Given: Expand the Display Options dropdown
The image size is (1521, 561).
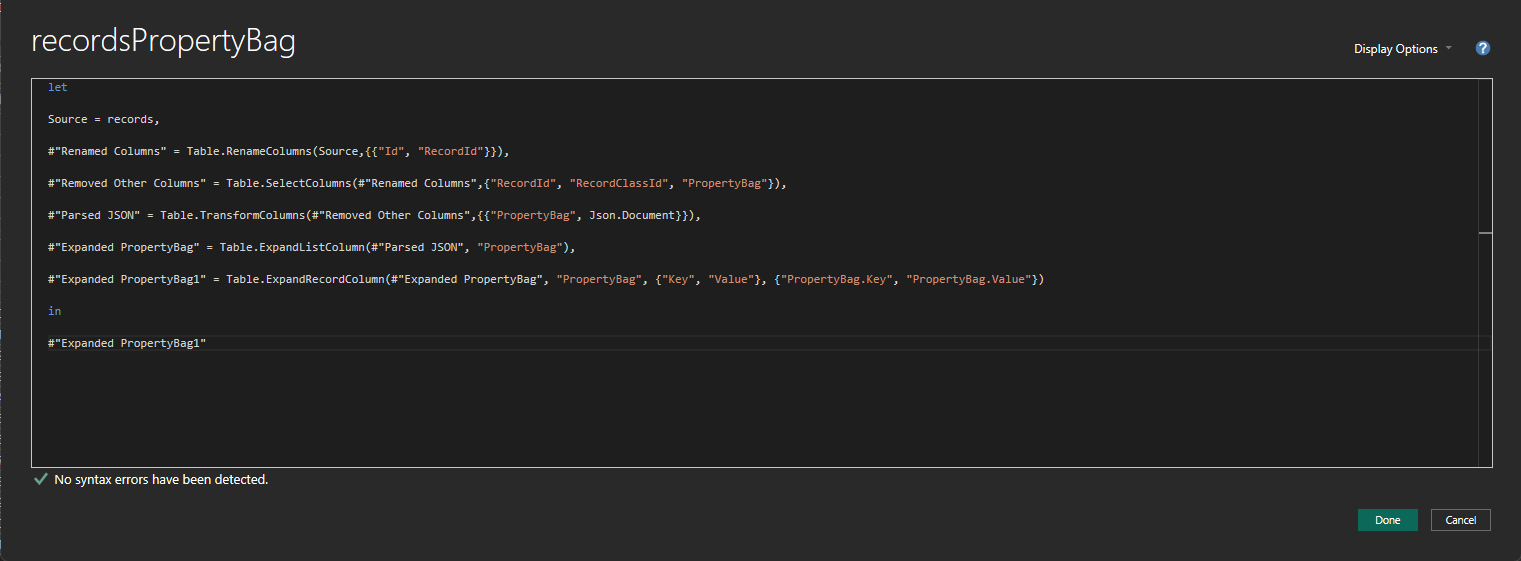Looking at the screenshot, I should (1402, 49).
